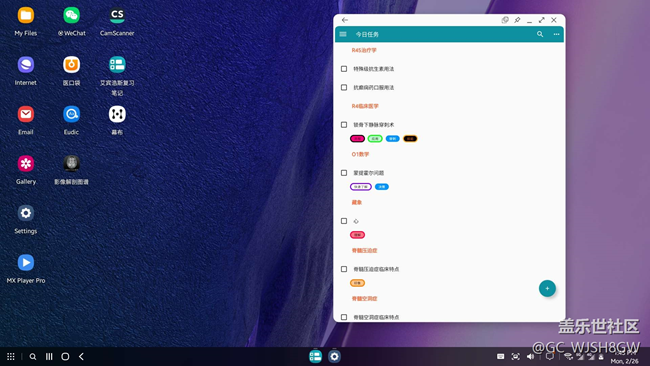The height and width of the screenshot is (366, 650).
Task: Open the notifications bubble in the tray
Action: [x=550, y=356]
